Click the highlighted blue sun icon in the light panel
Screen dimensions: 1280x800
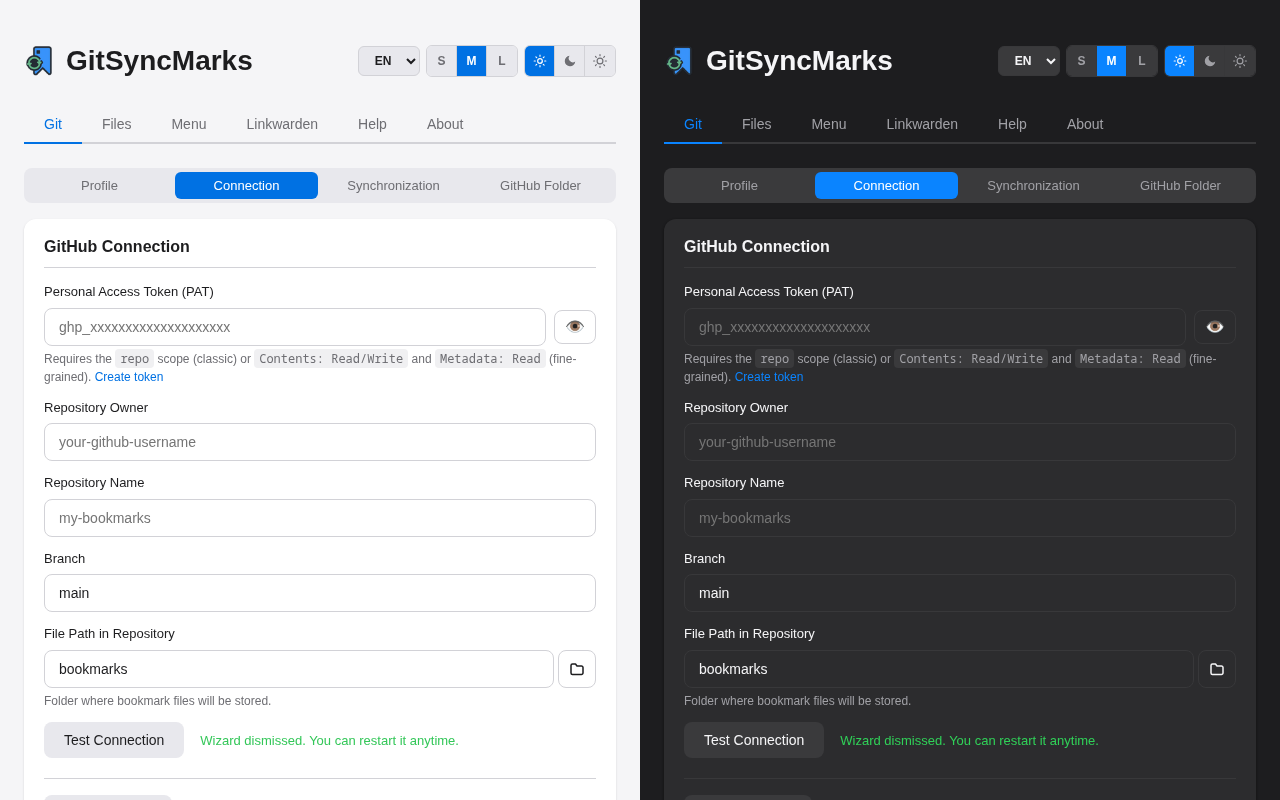pyautogui.click(x=540, y=61)
